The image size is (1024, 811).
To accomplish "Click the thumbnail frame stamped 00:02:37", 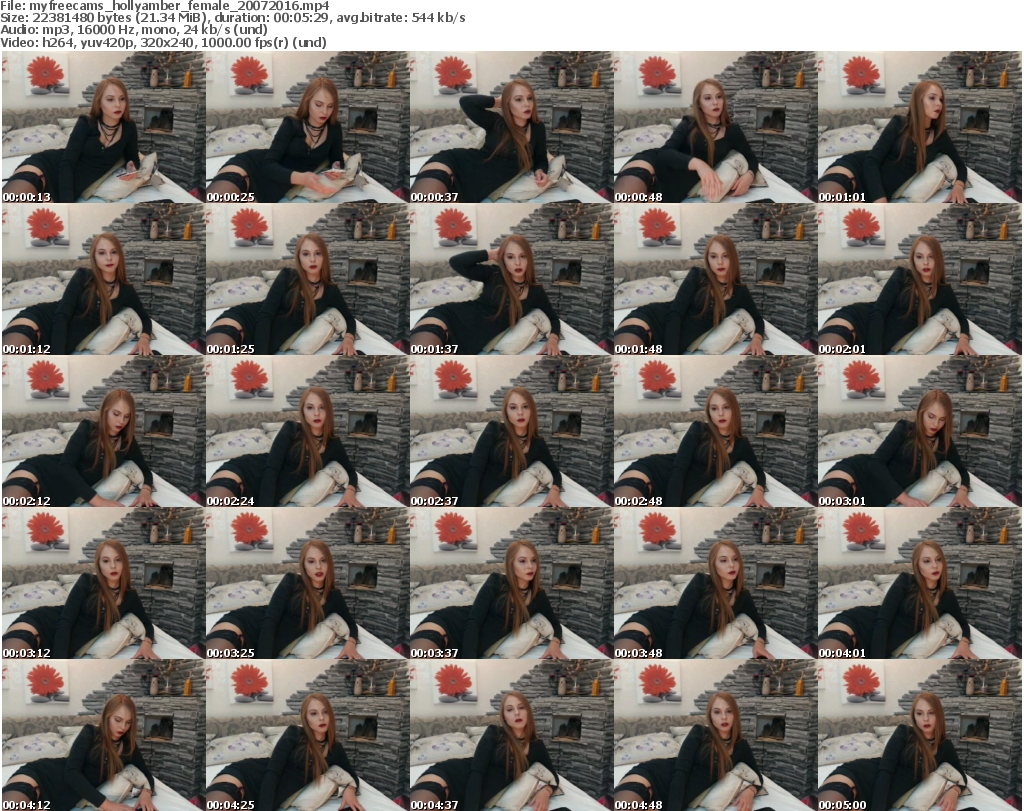I will pyautogui.click(x=511, y=432).
